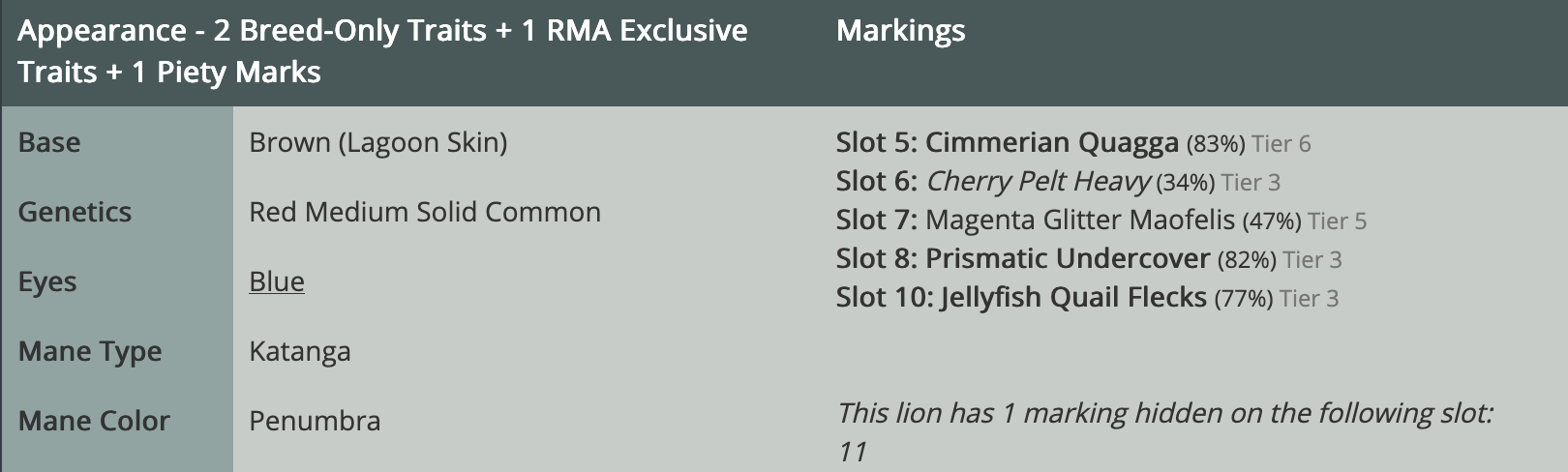Click Red Medium Solid Common genetics text

(424, 213)
